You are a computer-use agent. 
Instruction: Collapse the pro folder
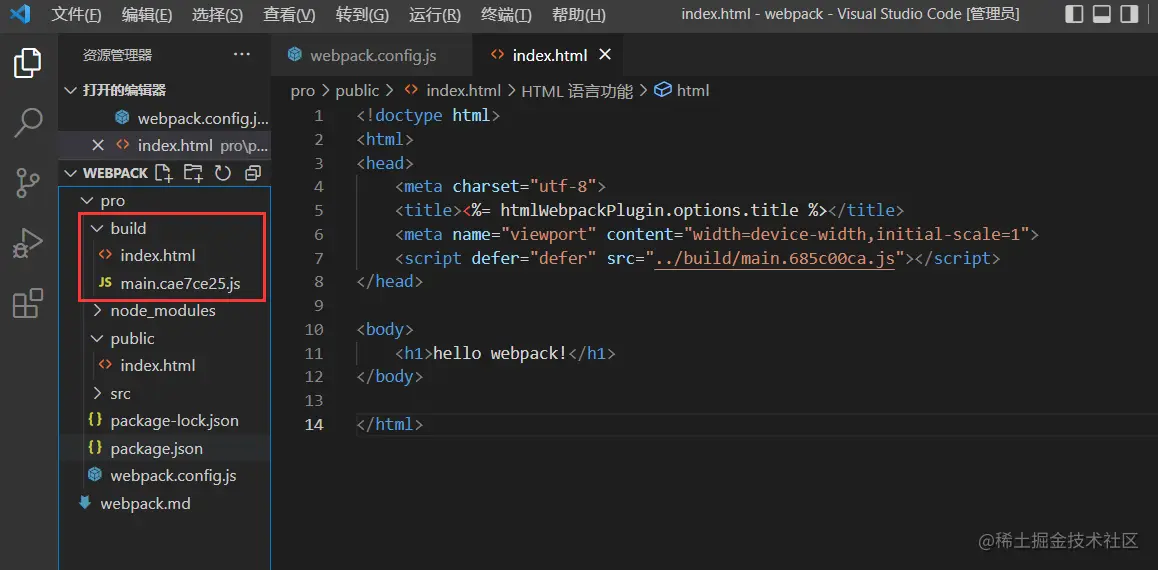pos(86,201)
